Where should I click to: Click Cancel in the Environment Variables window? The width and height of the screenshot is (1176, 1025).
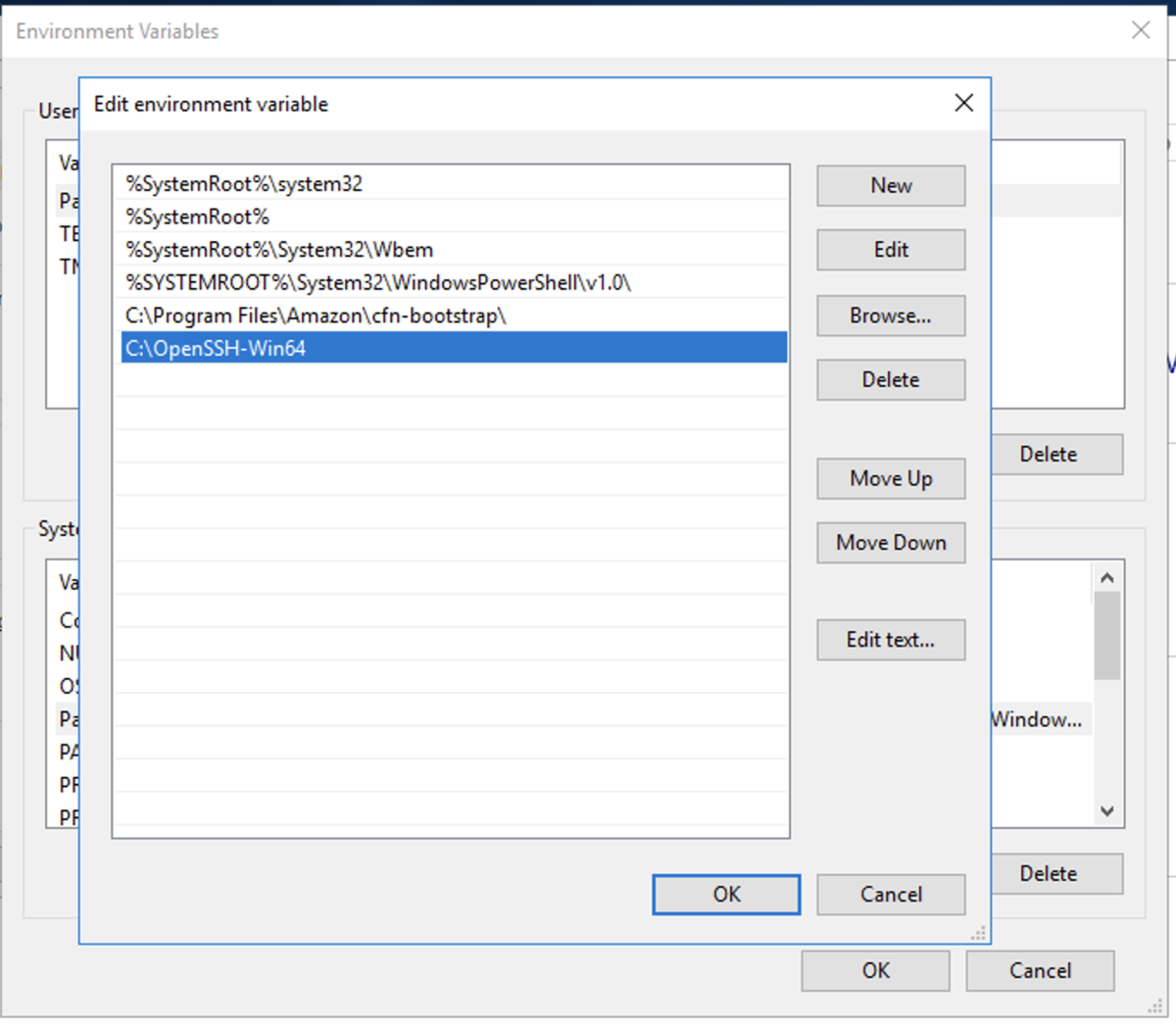tap(1040, 971)
